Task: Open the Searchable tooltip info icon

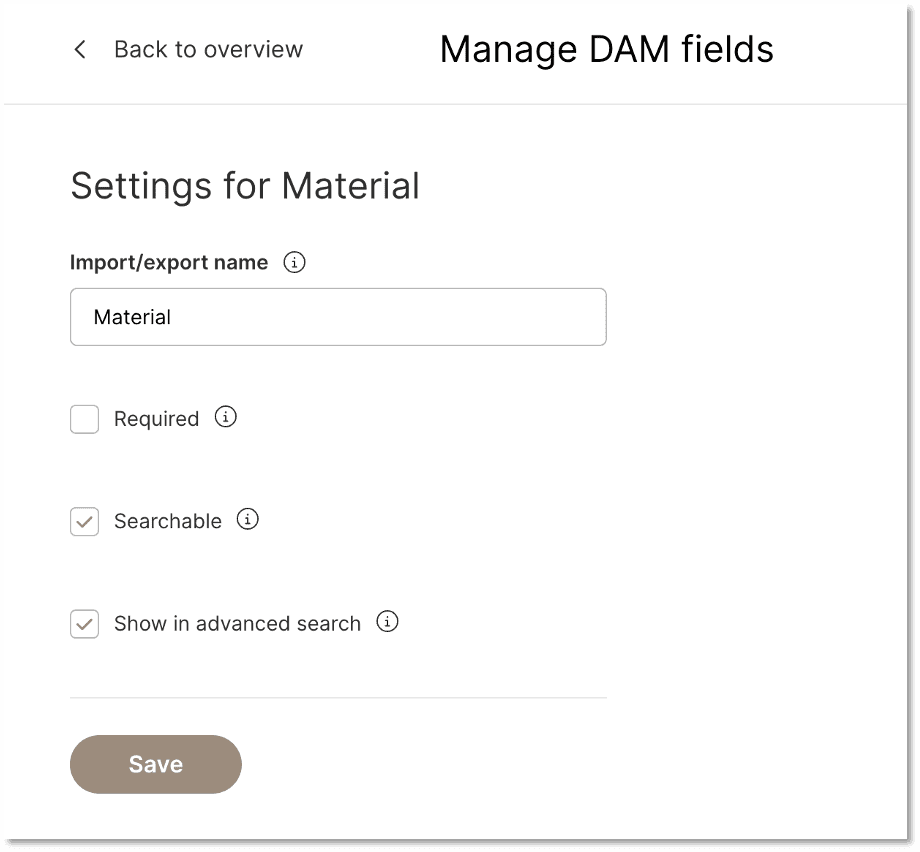Action: point(247,519)
